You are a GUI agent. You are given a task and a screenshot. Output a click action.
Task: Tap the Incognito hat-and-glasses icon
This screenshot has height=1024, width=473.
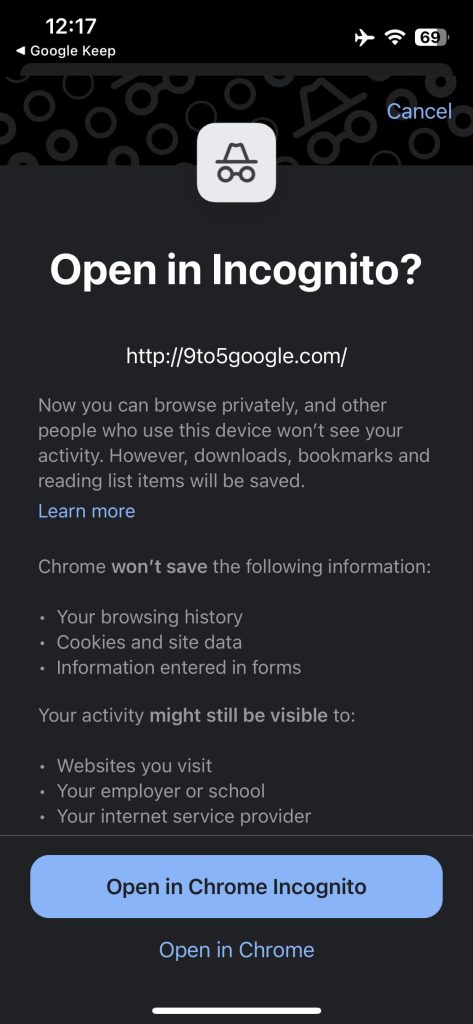tap(236, 163)
